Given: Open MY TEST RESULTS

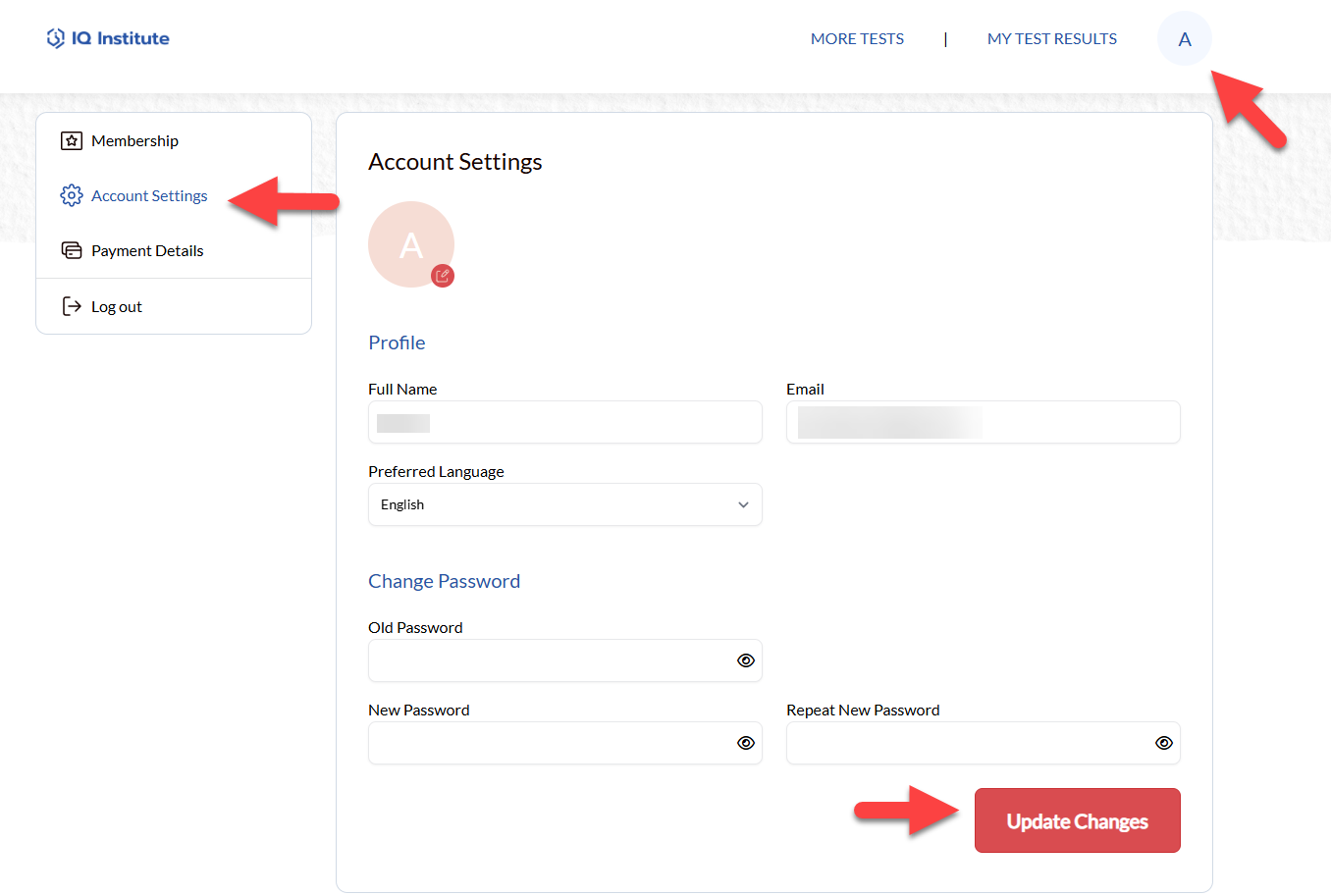Looking at the screenshot, I should pos(1051,39).
